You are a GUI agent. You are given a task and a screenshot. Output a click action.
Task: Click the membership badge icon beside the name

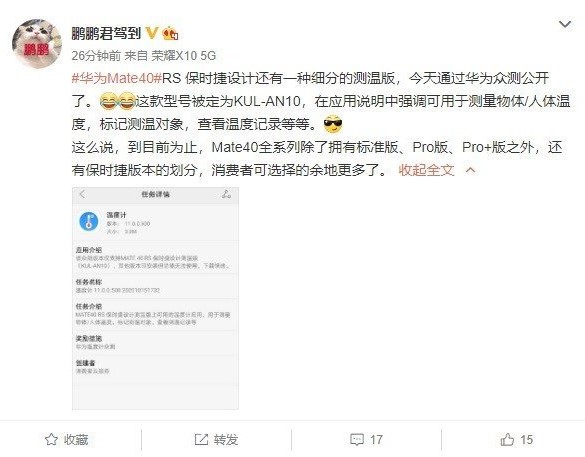(170, 34)
